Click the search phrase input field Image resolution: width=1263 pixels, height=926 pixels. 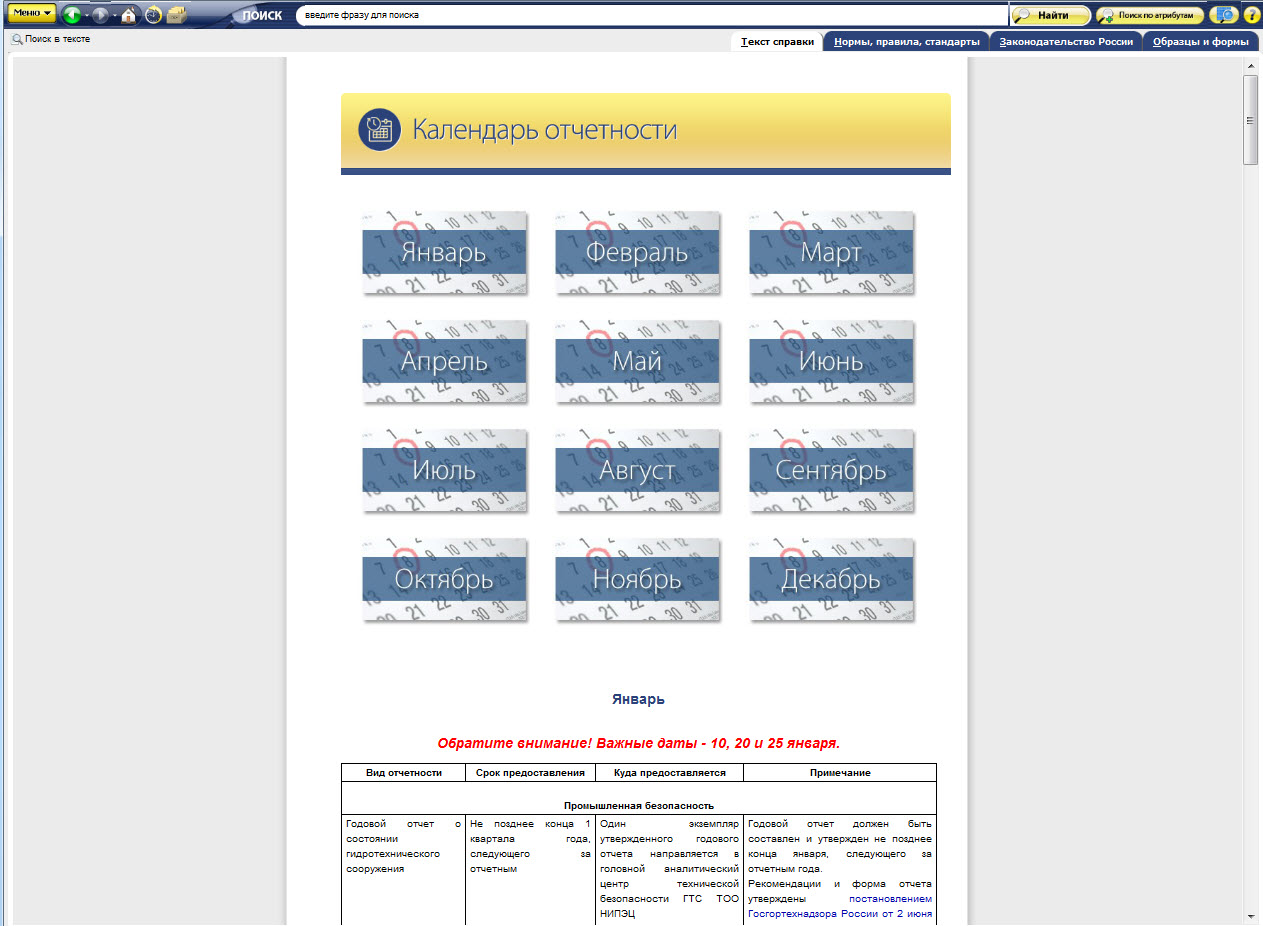[x=650, y=15]
